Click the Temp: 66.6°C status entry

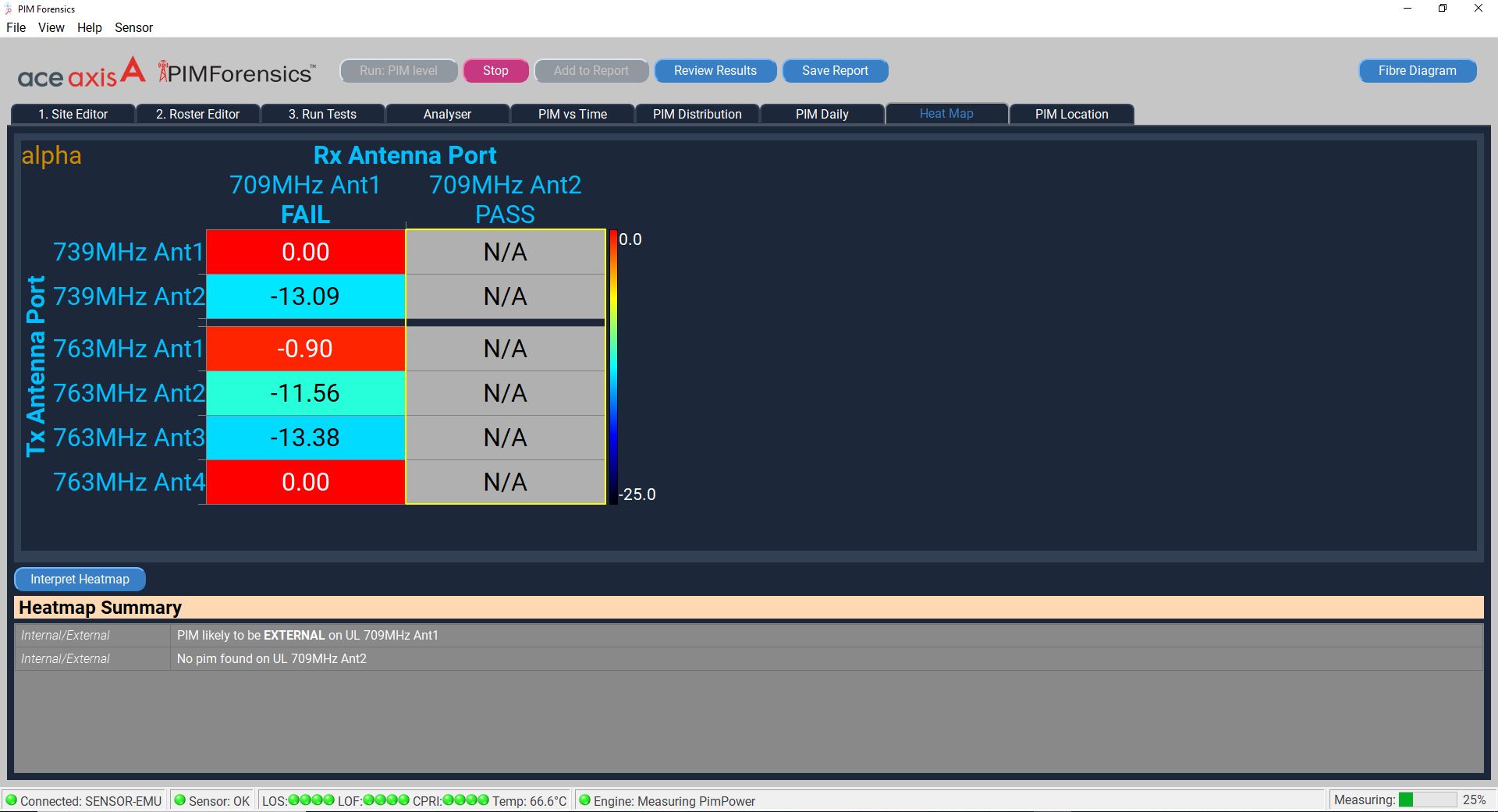(530, 801)
